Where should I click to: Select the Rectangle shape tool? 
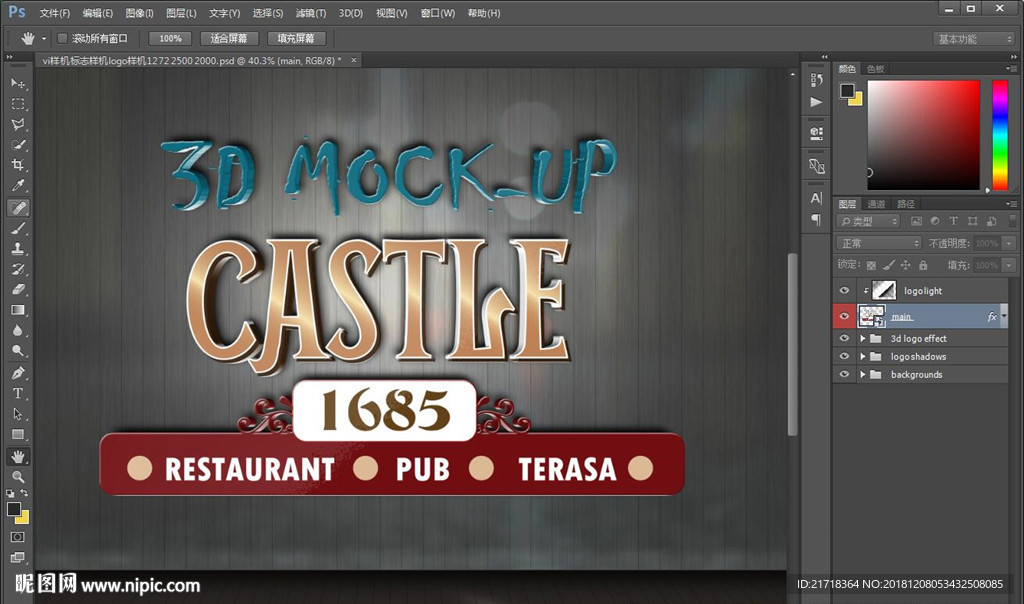click(18, 434)
